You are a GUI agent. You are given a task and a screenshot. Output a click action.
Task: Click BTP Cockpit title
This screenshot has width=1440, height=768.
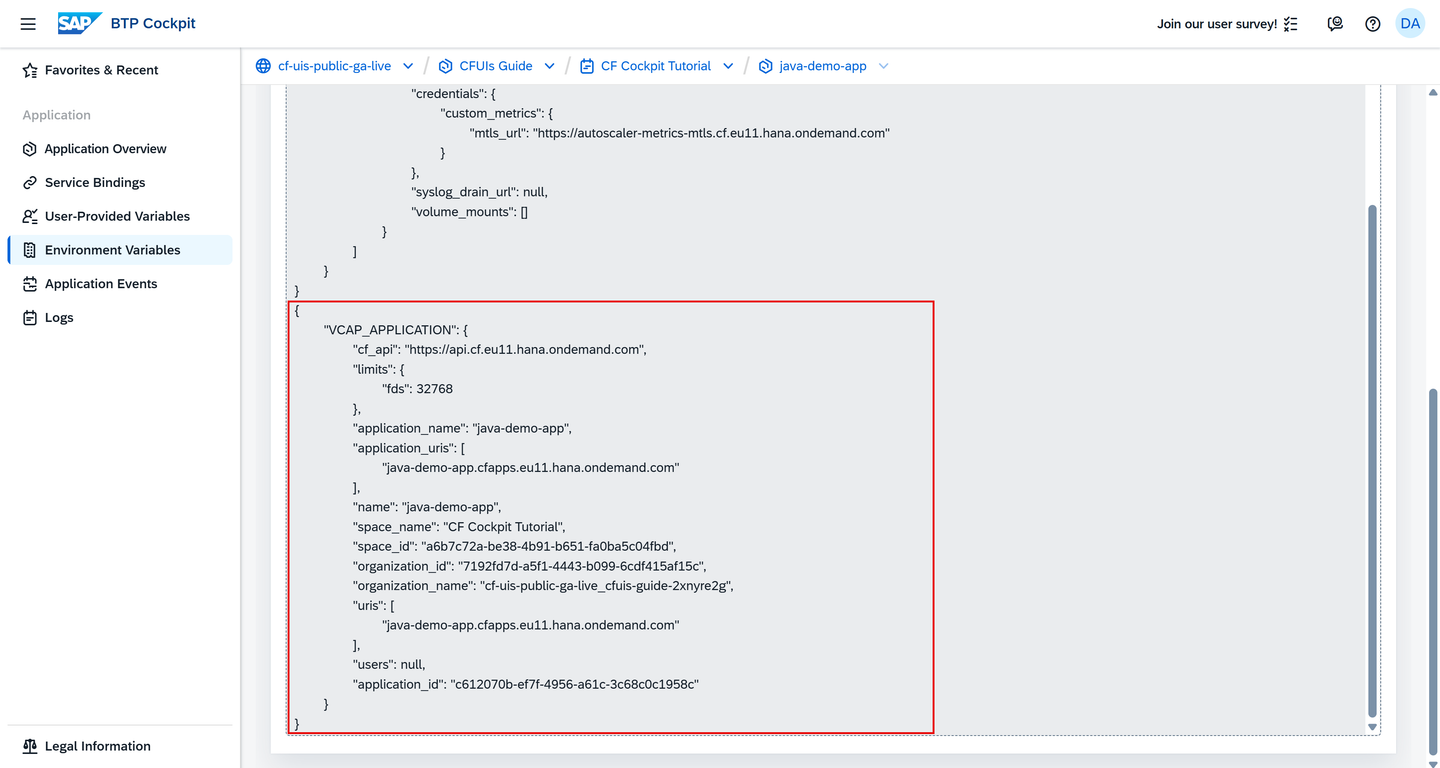tap(155, 23)
